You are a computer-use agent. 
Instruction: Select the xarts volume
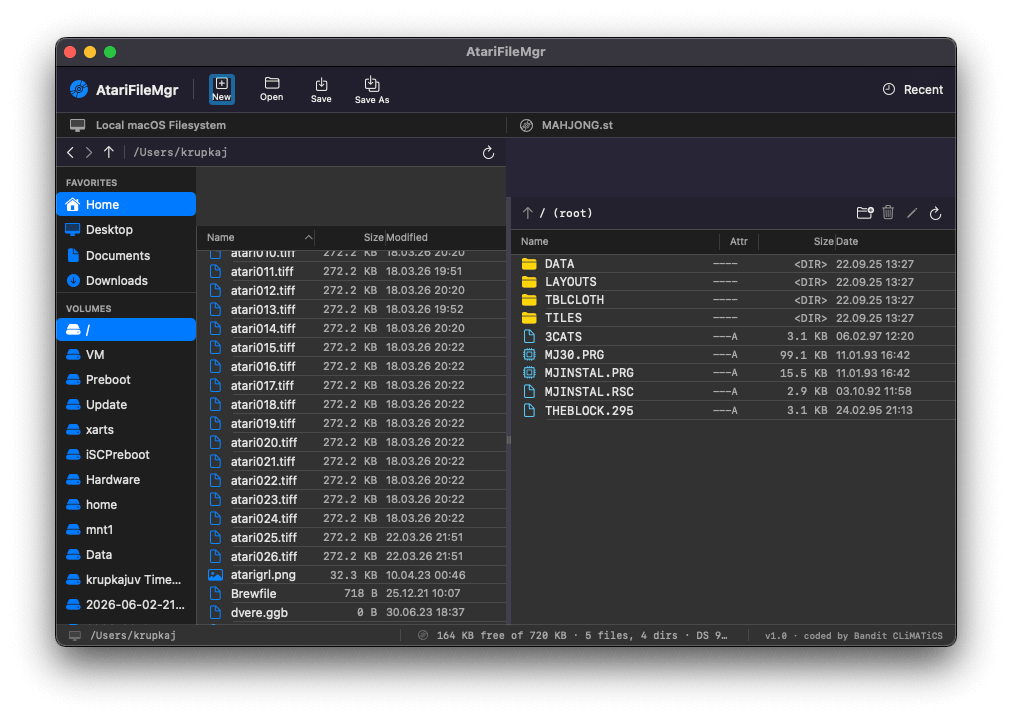126,430
